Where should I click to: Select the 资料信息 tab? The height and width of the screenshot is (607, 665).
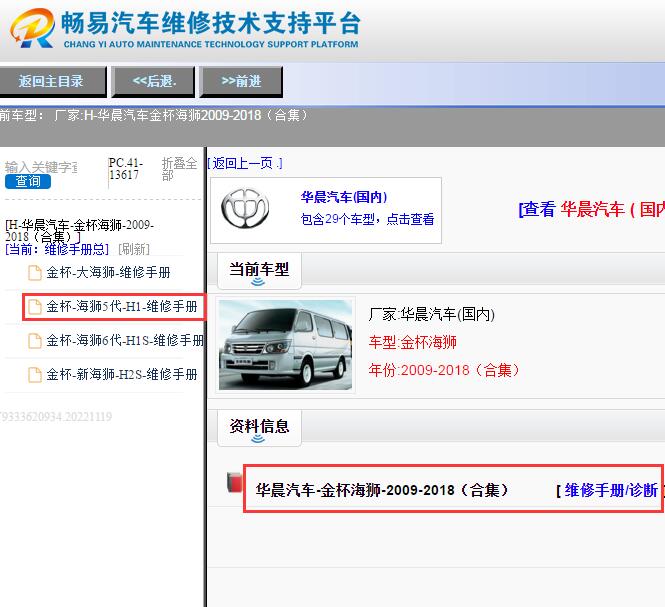259,427
